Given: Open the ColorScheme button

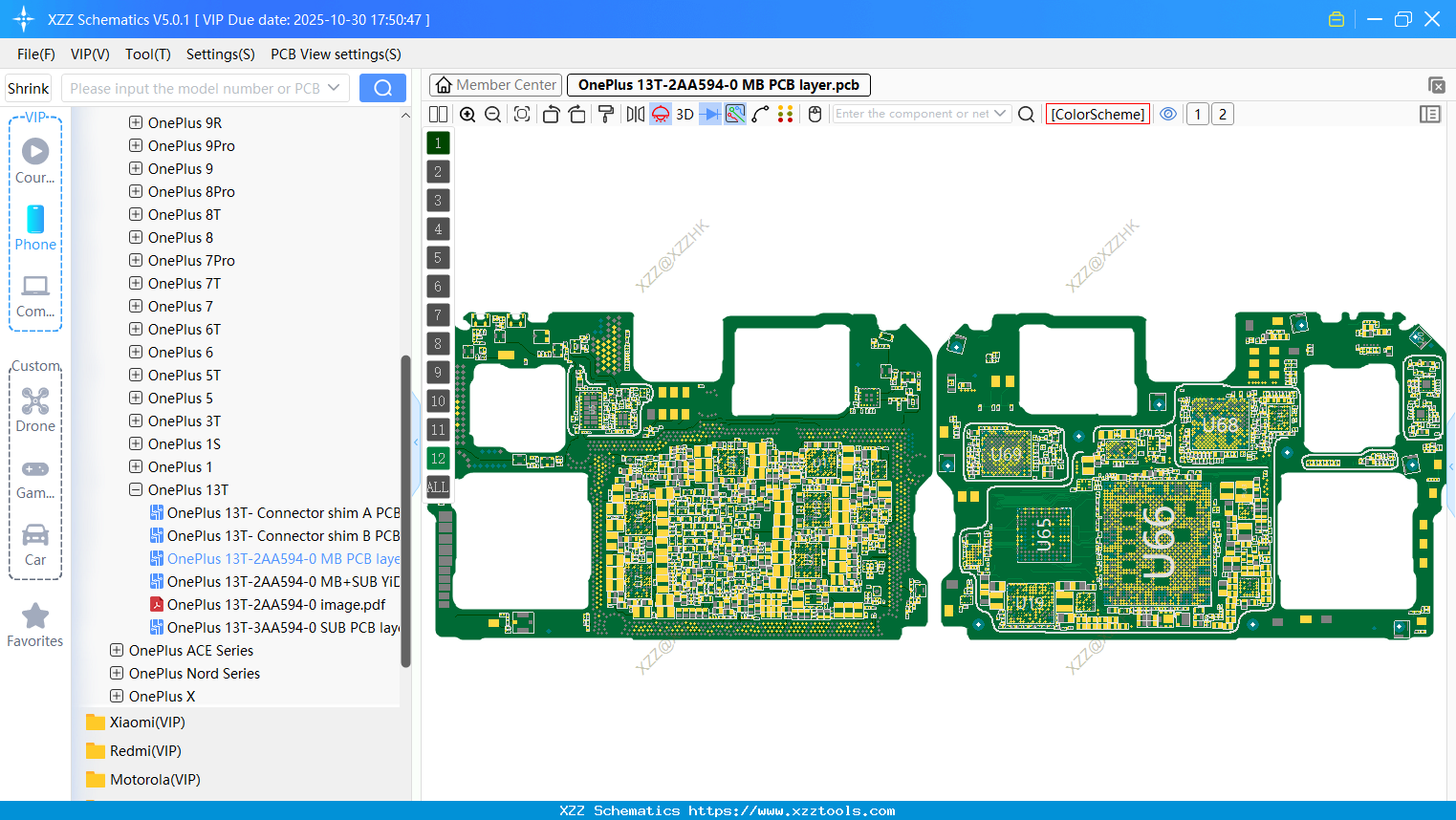Looking at the screenshot, I should click(x=1097, y=115).
